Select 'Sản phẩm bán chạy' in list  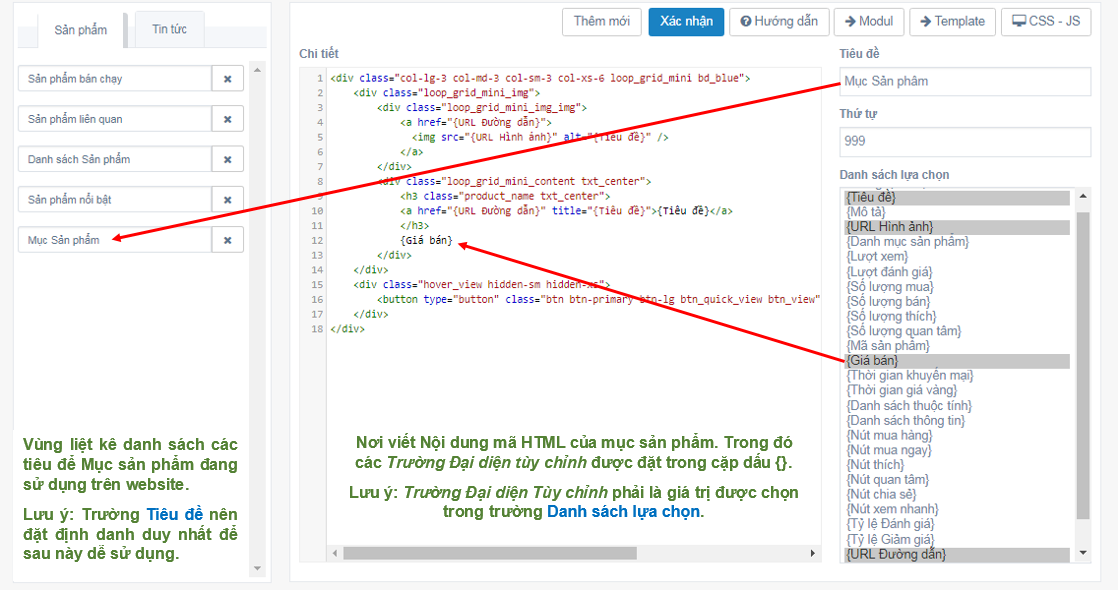pos(116,79)
